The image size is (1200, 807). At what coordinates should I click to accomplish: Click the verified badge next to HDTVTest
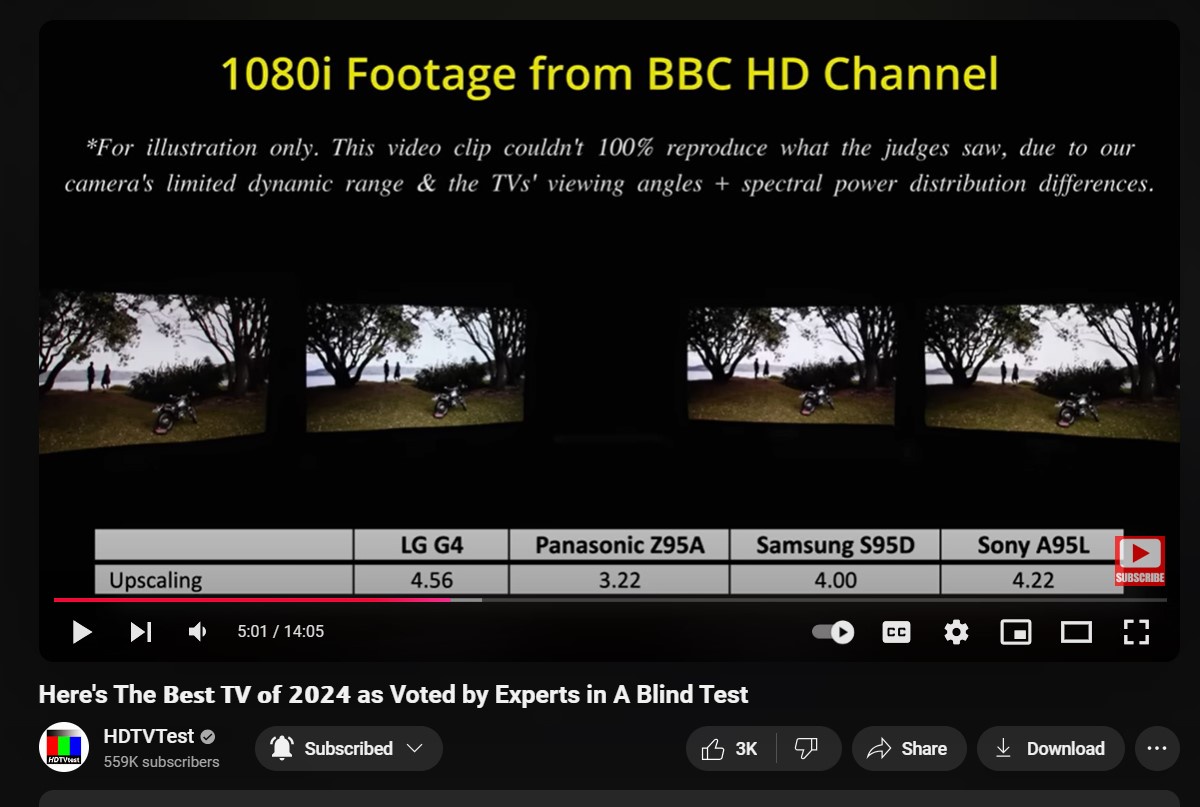[x=208, y=737]
